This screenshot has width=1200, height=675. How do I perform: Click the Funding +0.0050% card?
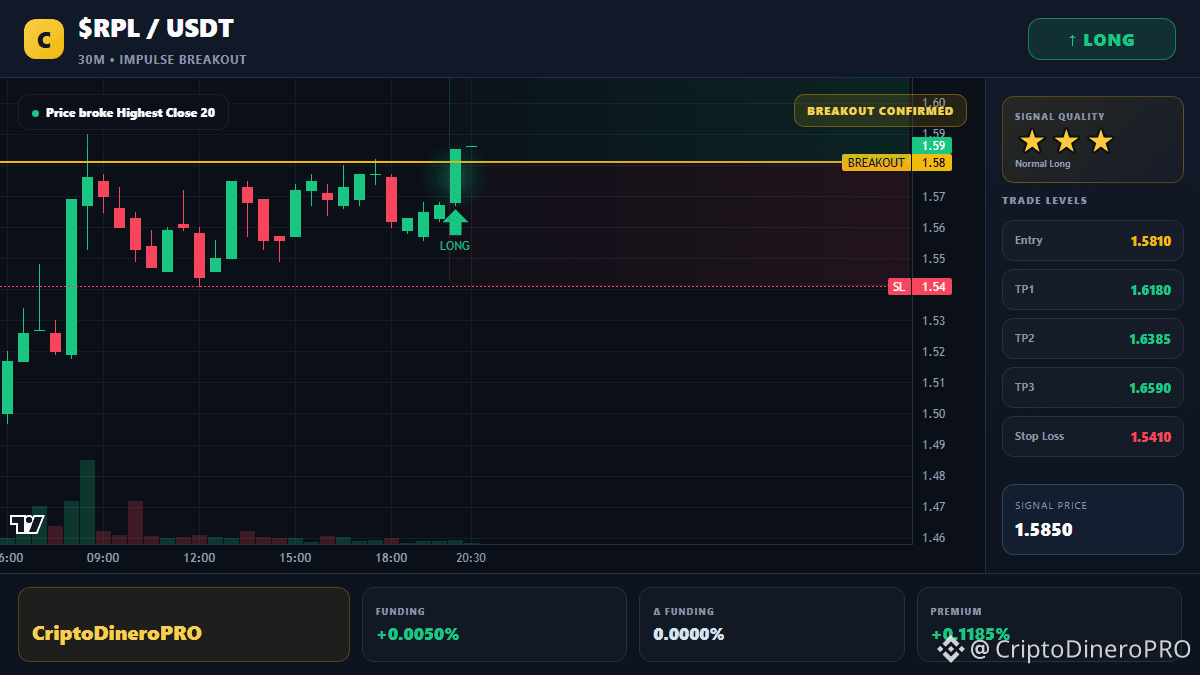(x=494, y=624)
